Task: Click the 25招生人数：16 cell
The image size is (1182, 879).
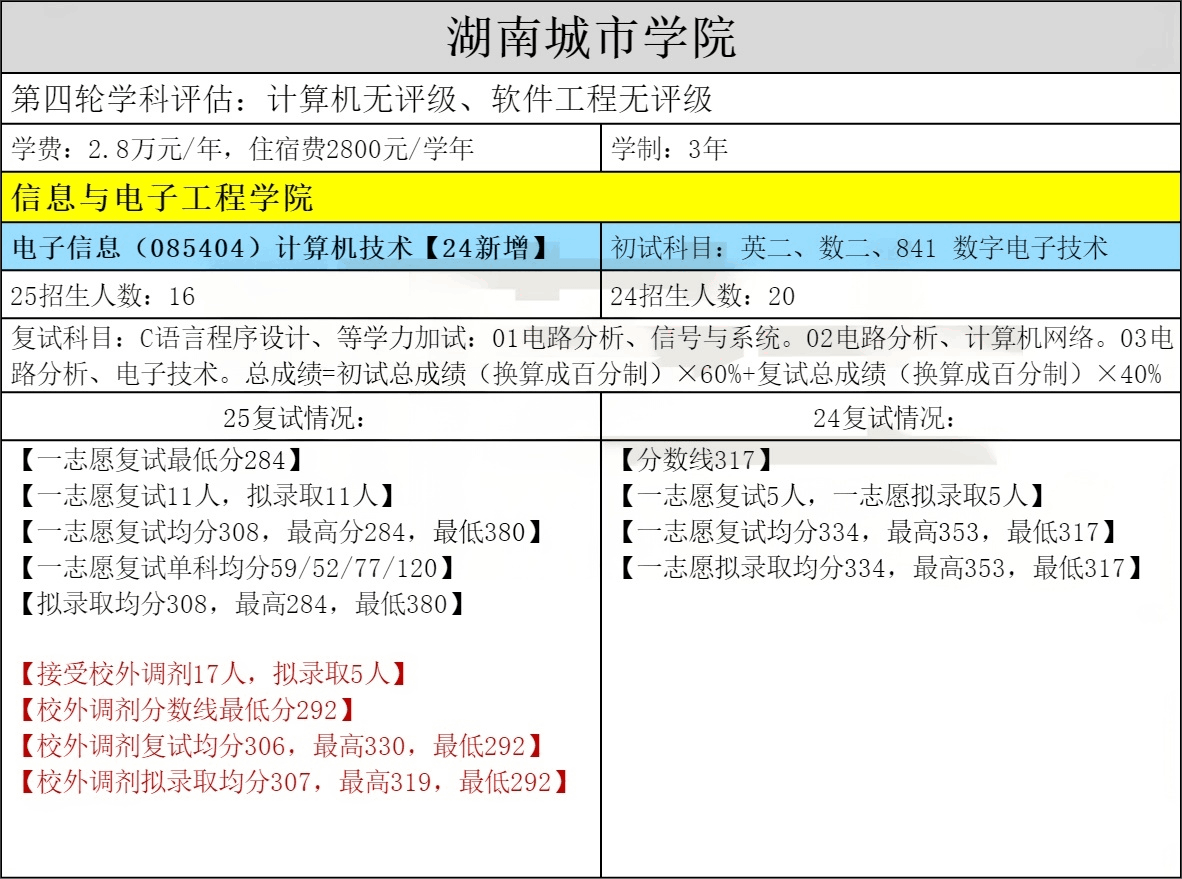Action: [x=103, y=296]
